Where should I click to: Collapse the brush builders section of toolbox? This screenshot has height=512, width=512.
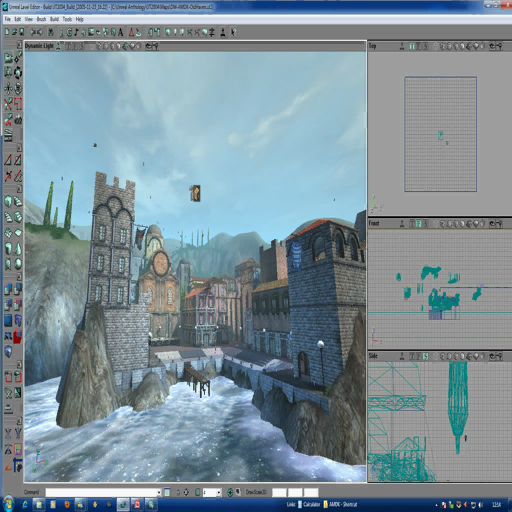(x=19, y=189)
